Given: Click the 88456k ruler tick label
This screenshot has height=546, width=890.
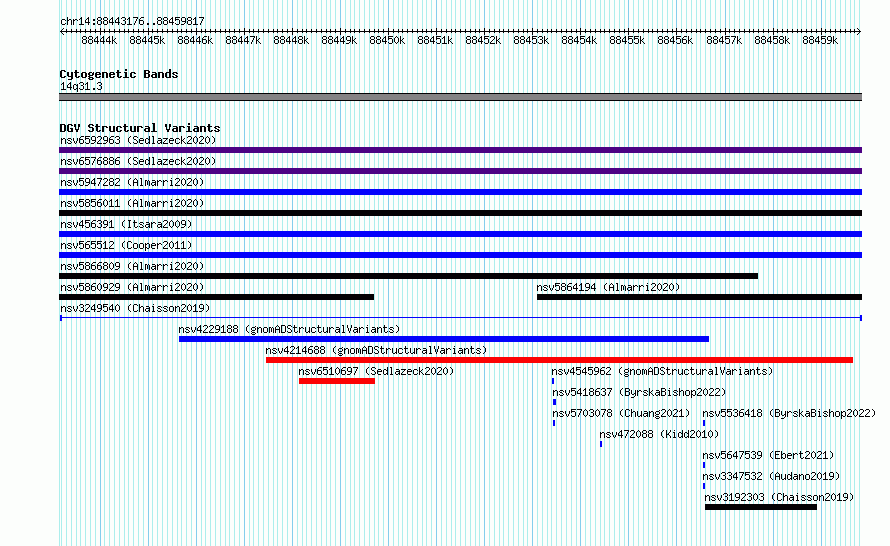Looking at the screenshot, I should [675, 40].
